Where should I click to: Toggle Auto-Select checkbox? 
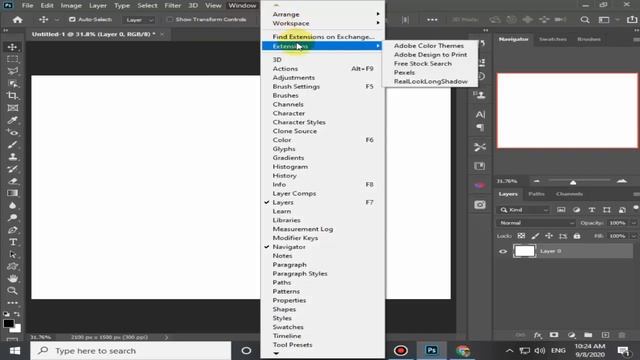pos(72,20)
